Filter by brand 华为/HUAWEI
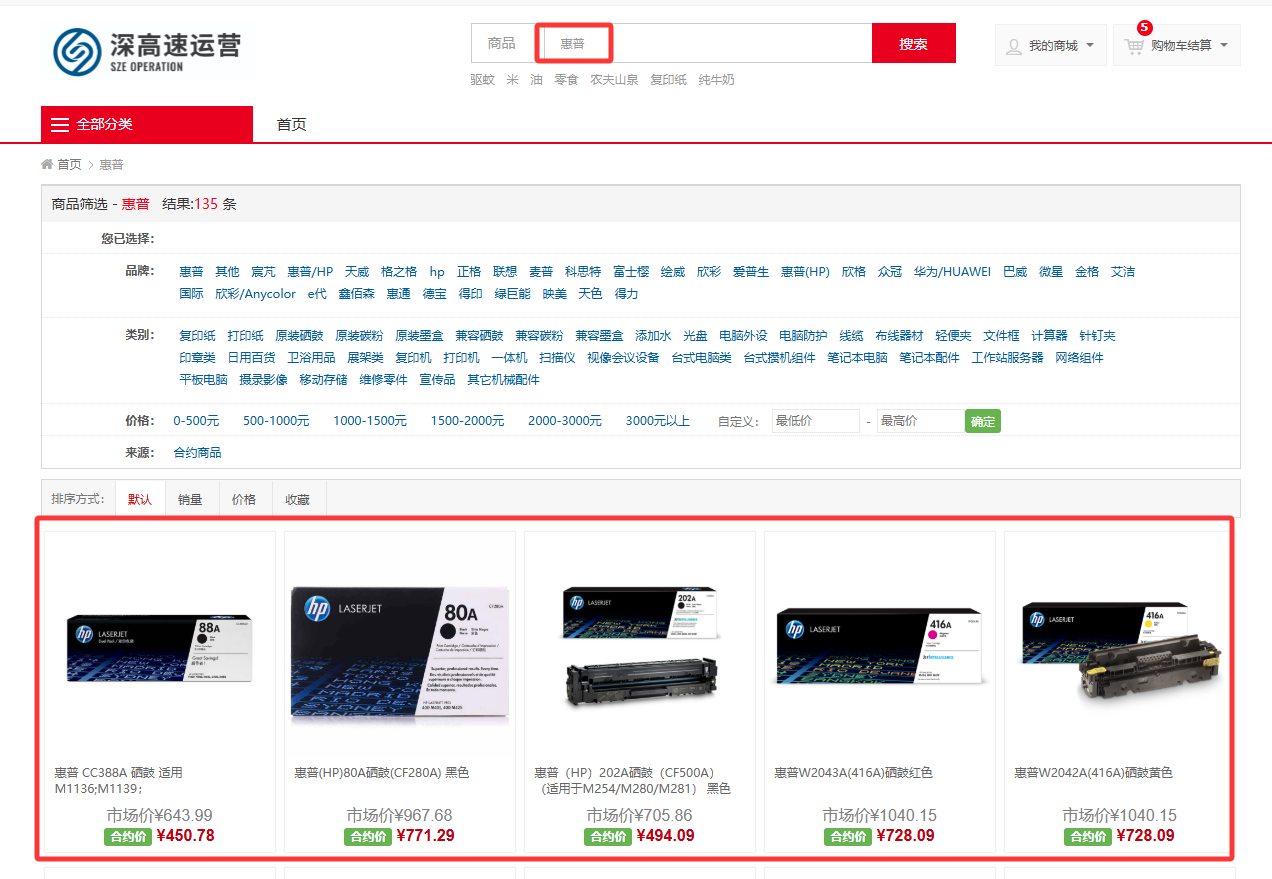Screen dimensions: 1272x879 952,272
